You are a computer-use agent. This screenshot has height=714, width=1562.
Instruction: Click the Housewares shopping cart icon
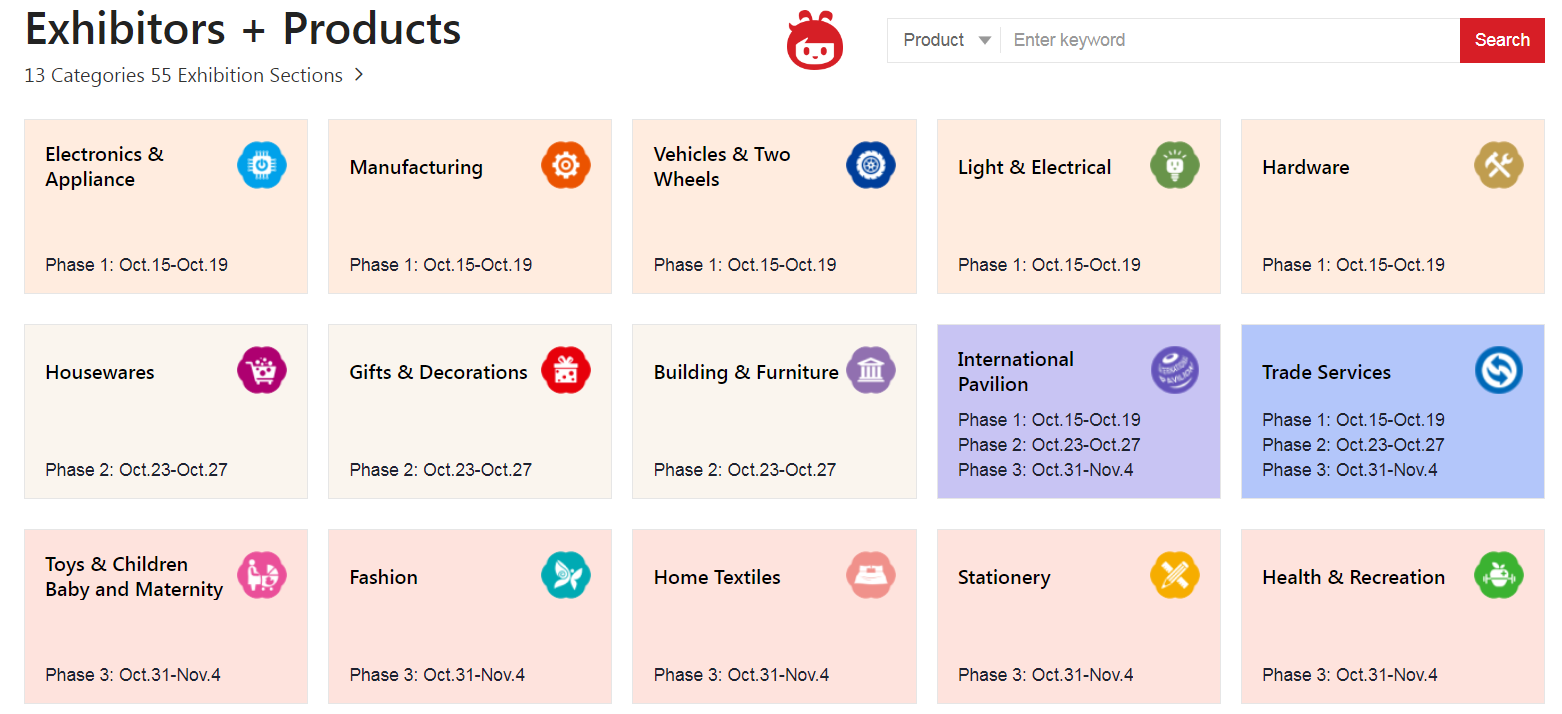coord(262,370)
